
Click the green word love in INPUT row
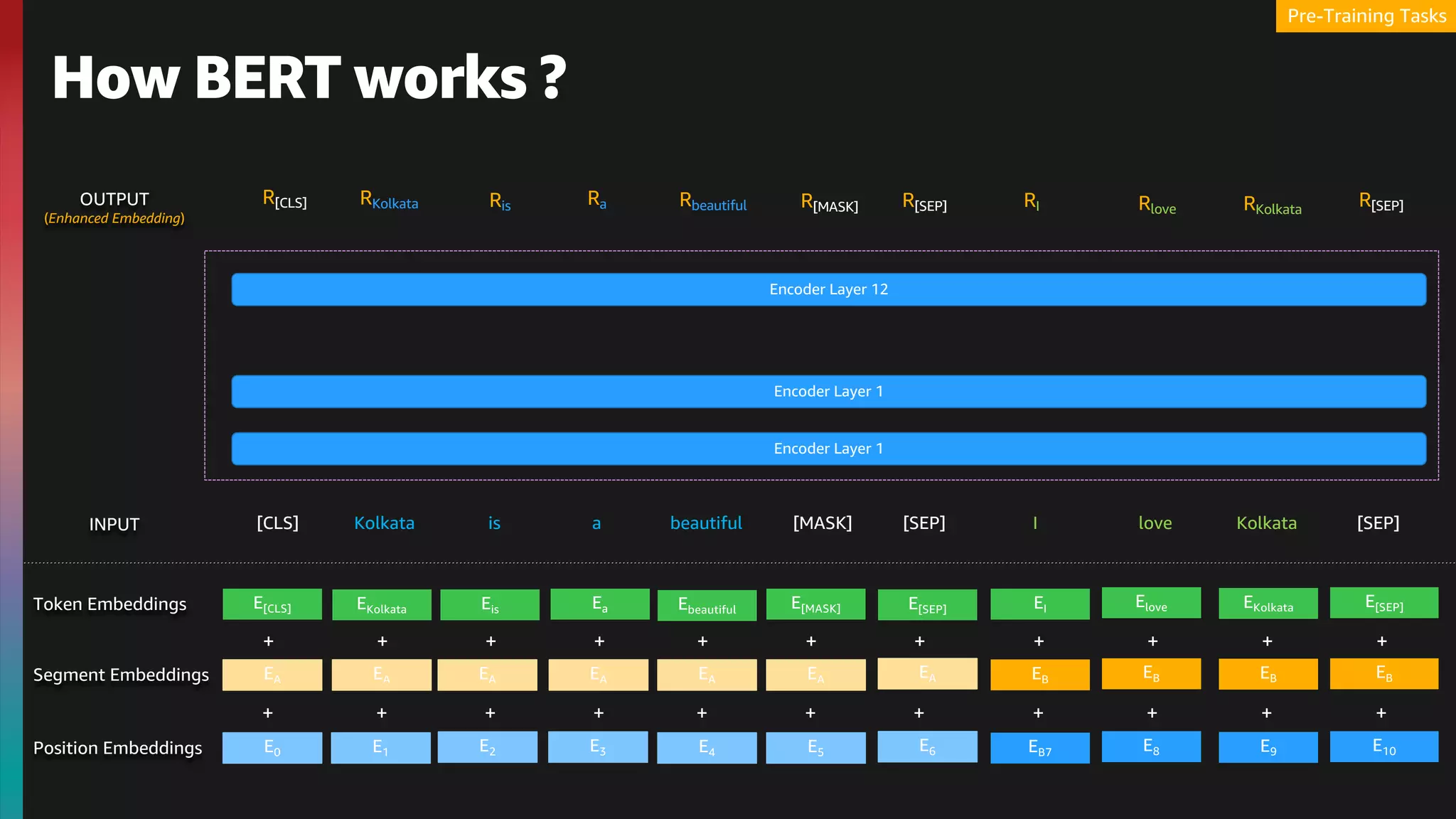point(1155,523)
